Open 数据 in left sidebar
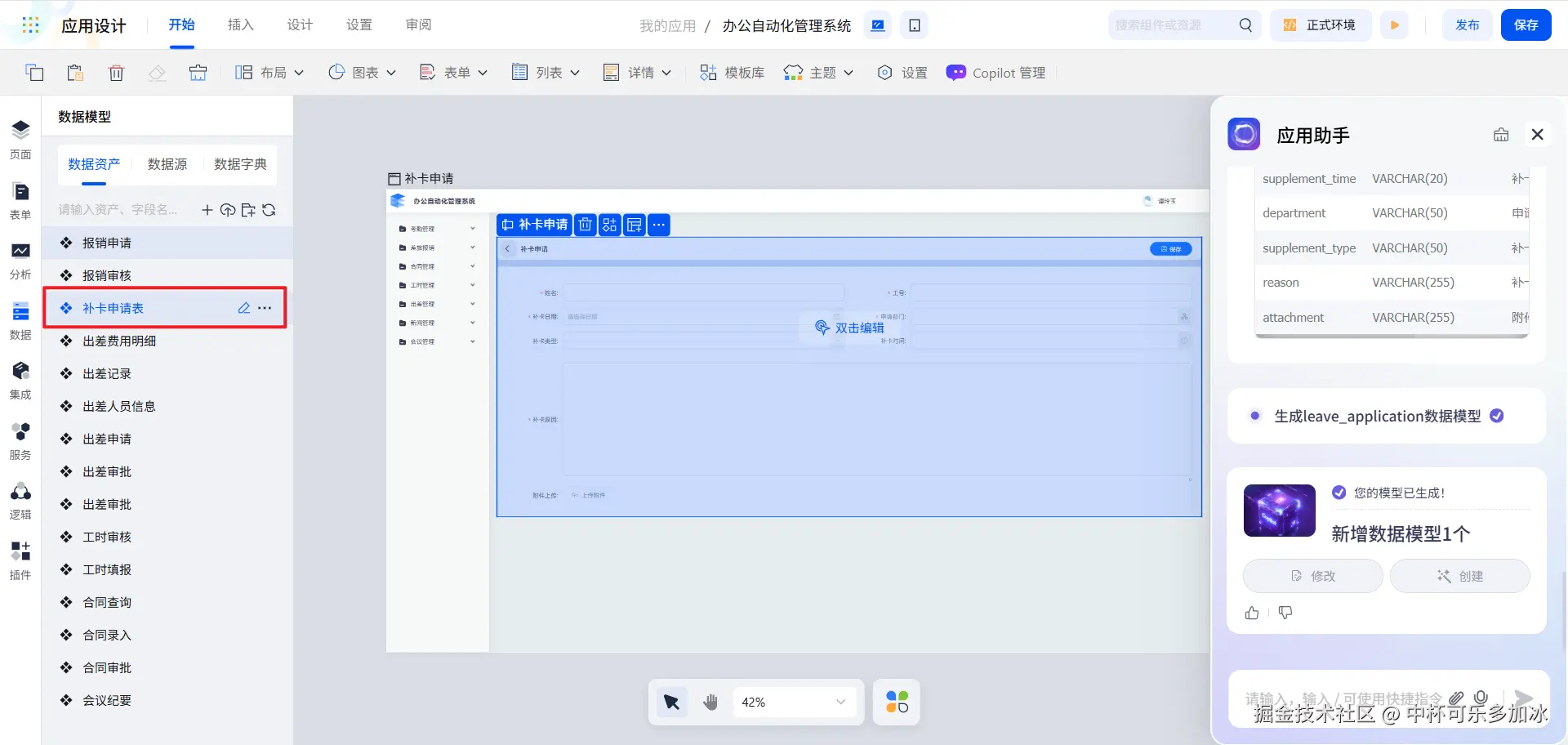 click(x=20, y=321)
